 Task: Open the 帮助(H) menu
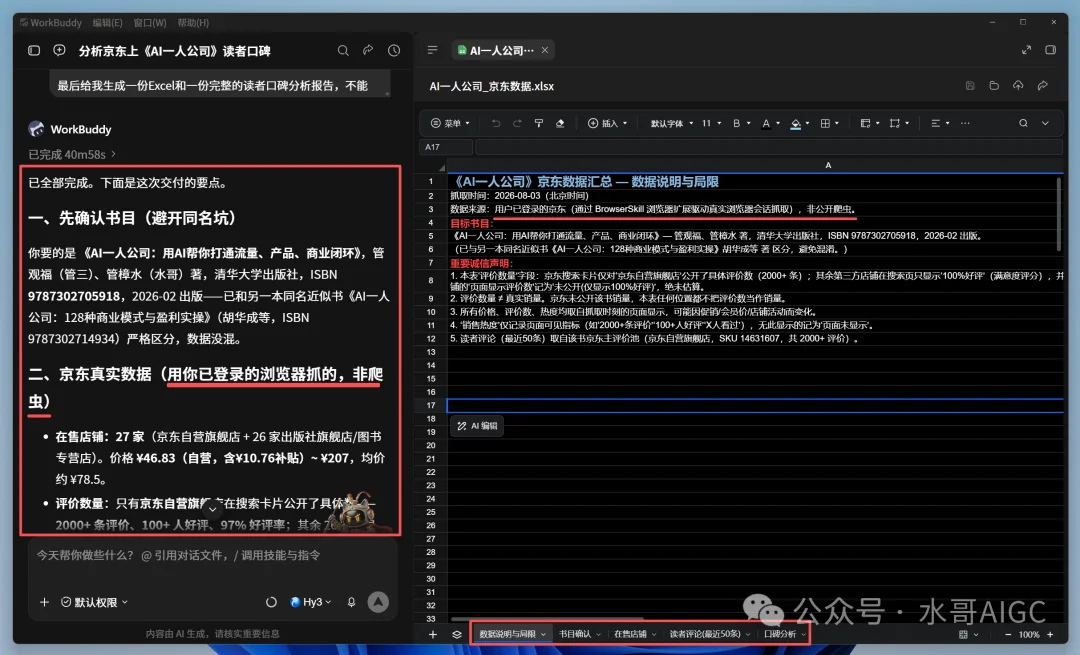click(193, 23)
